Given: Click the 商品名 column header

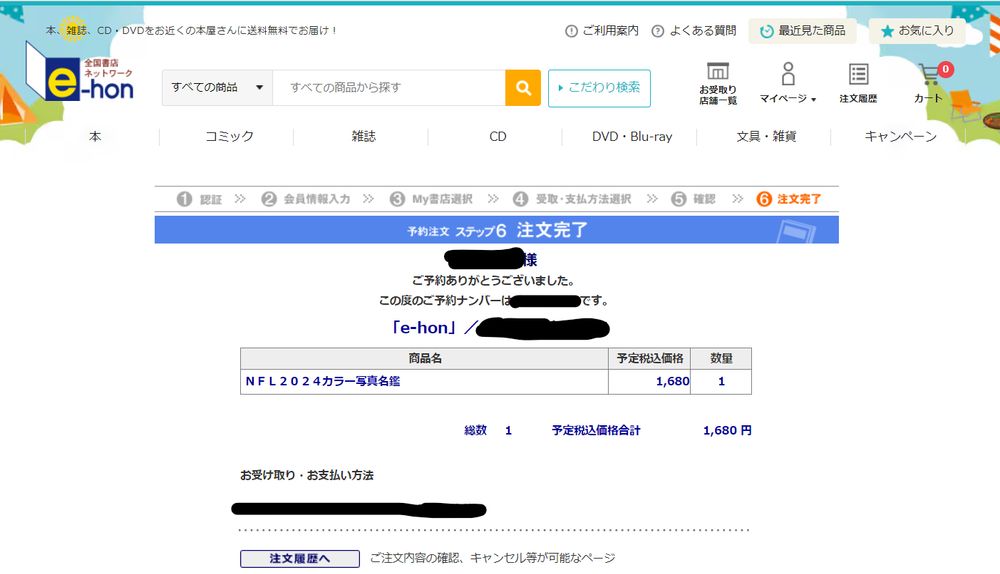Looking at the screenshot, I should click(x=424, y=358).
